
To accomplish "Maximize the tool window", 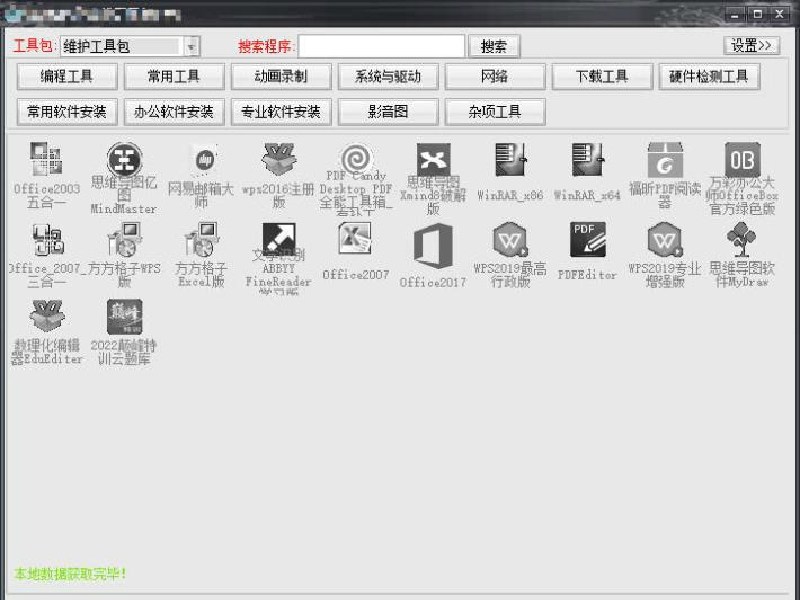I will click(758, 14).
